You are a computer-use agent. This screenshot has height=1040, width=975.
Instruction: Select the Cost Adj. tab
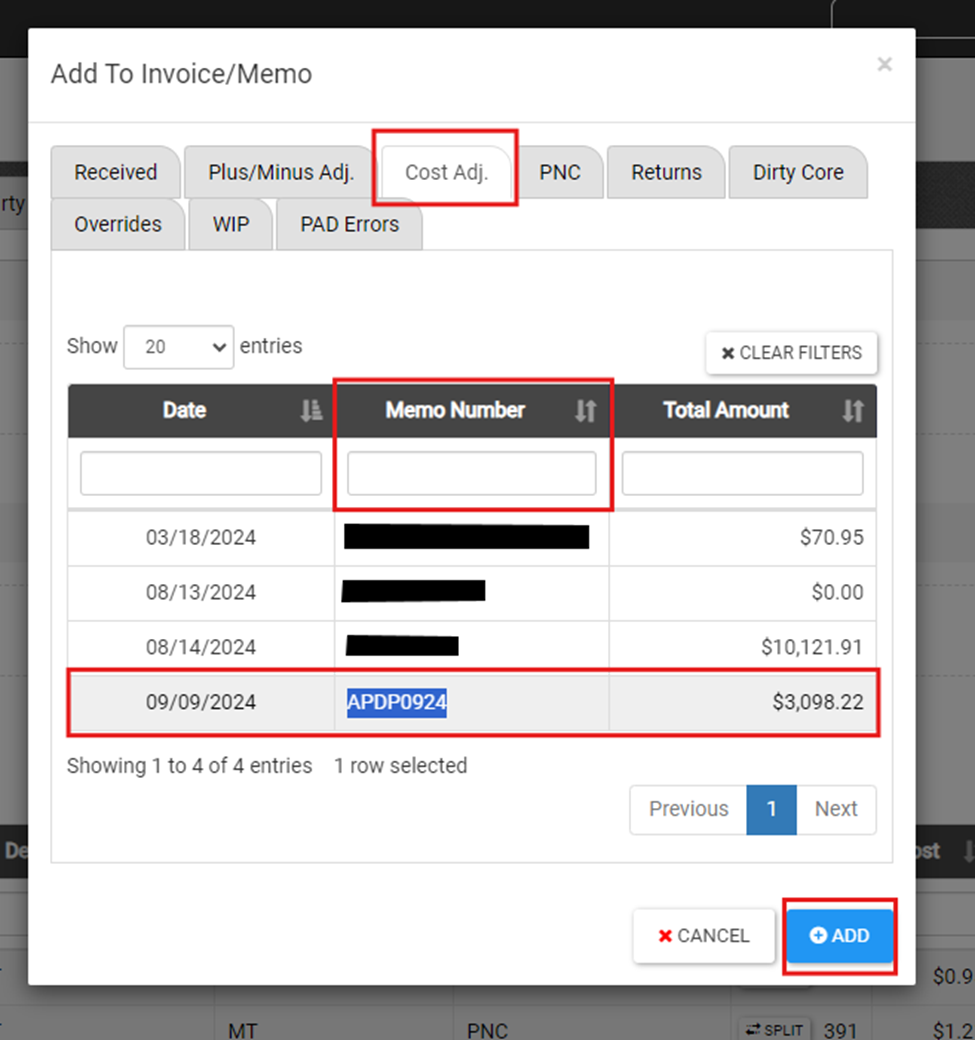[x=446, y=172]
